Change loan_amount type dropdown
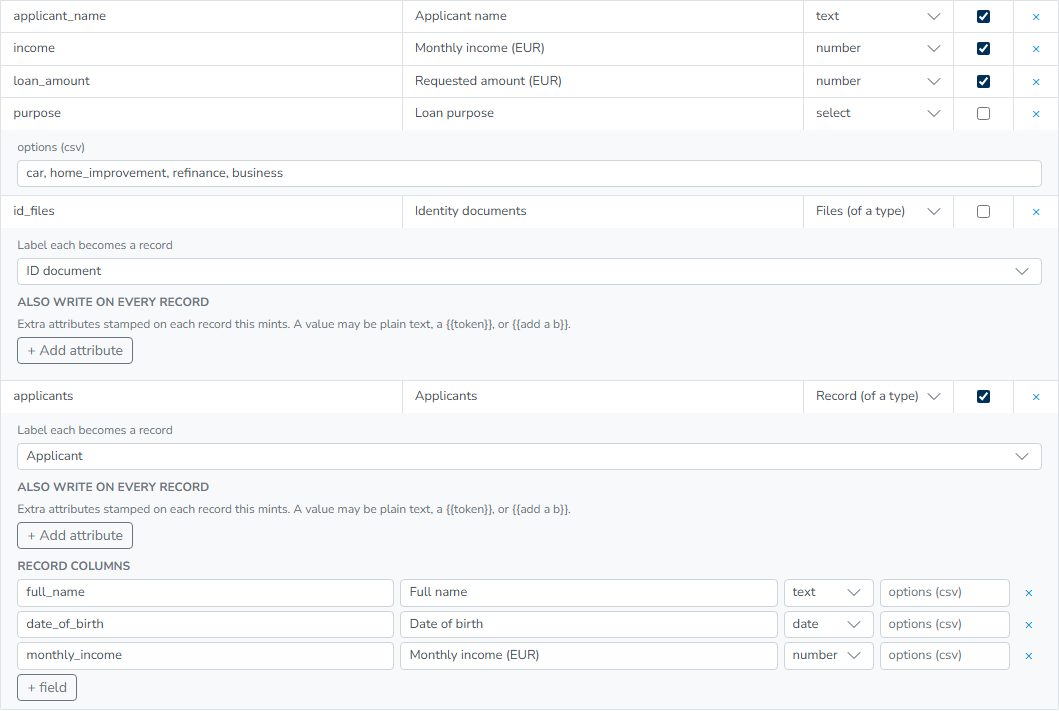The image size is (1059, 711). (878, 81)
